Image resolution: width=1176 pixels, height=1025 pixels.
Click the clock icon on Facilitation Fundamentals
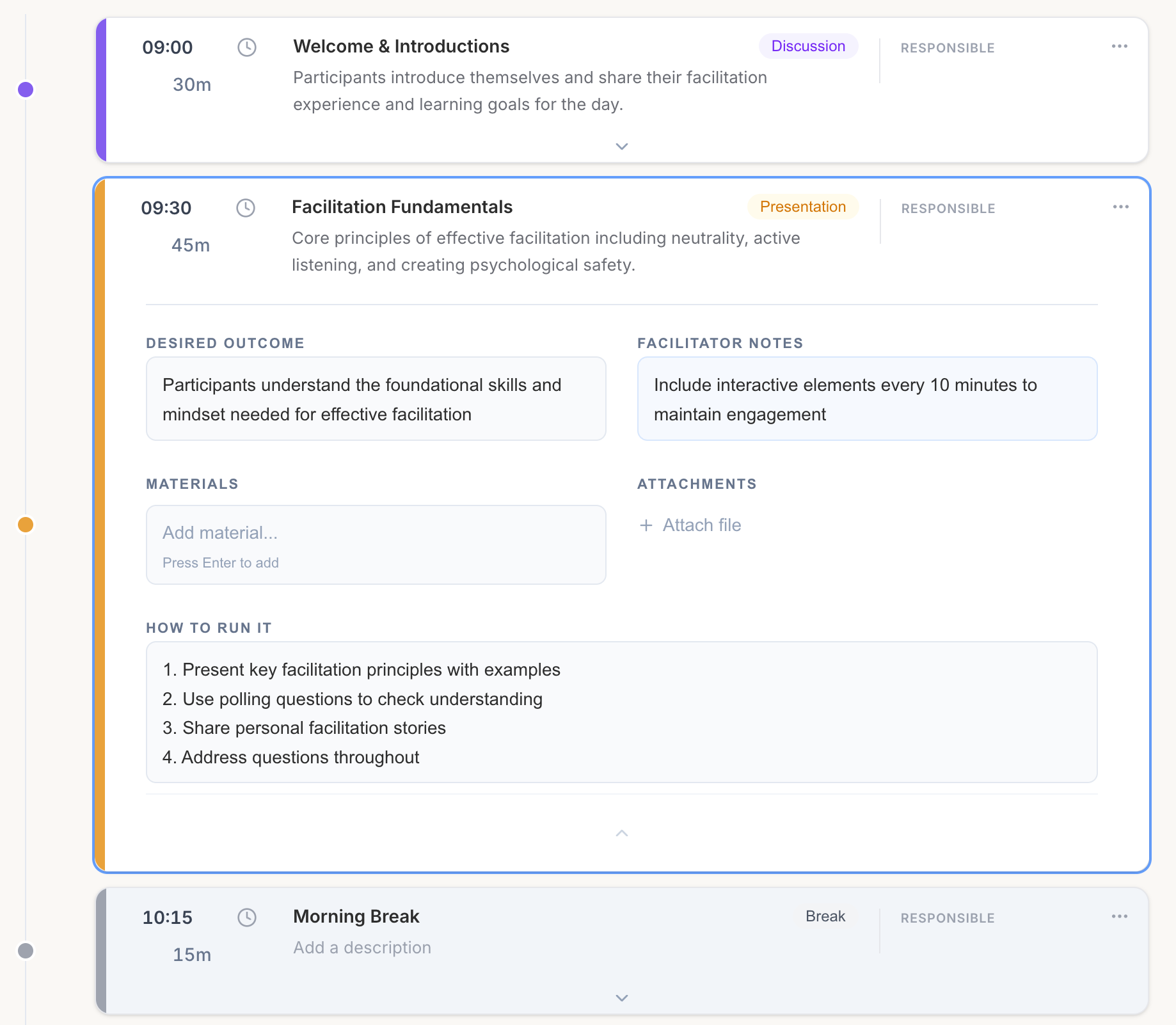246,208
